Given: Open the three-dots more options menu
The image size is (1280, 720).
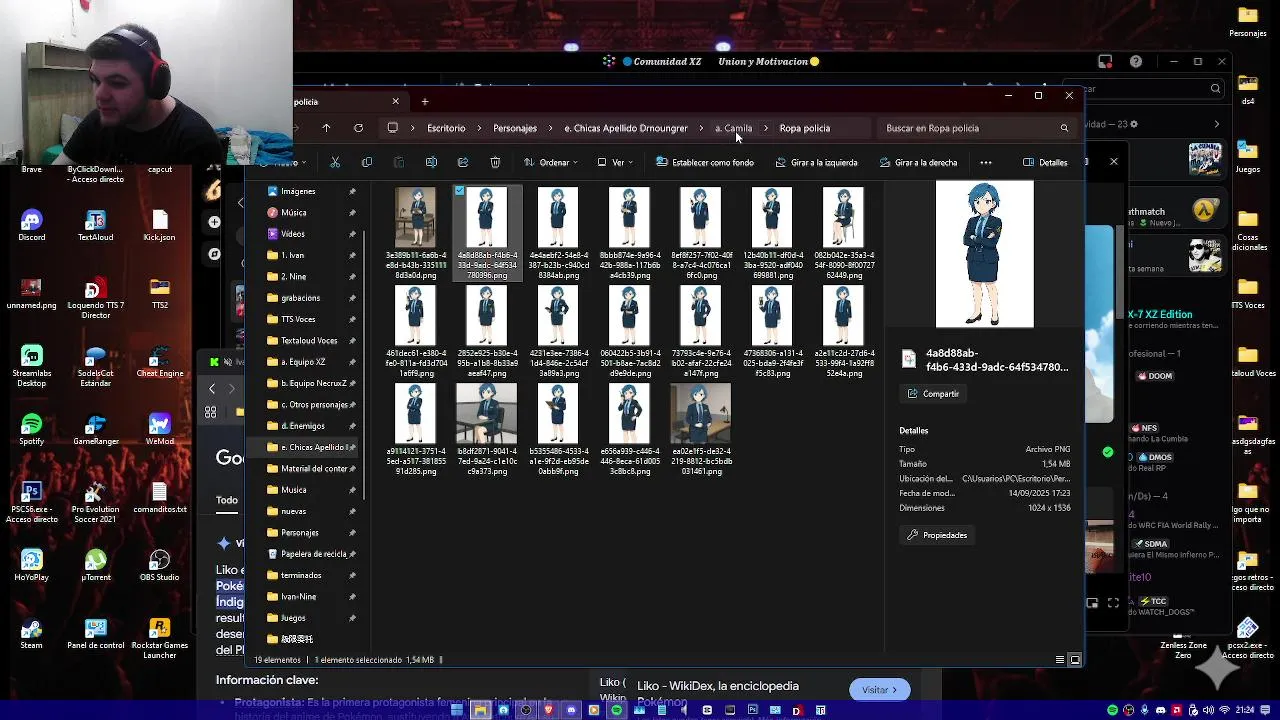Looking at the screenshot, I should (x=986, y=162).
